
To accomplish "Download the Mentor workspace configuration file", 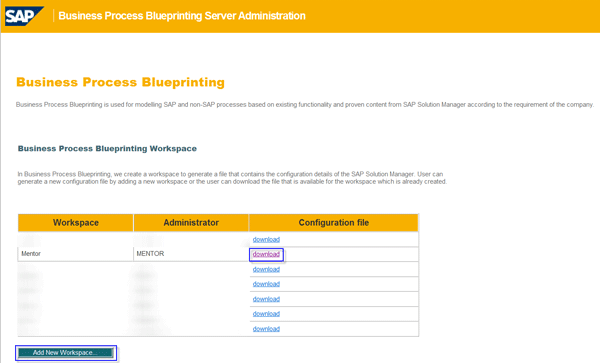I will click(266, 254).
